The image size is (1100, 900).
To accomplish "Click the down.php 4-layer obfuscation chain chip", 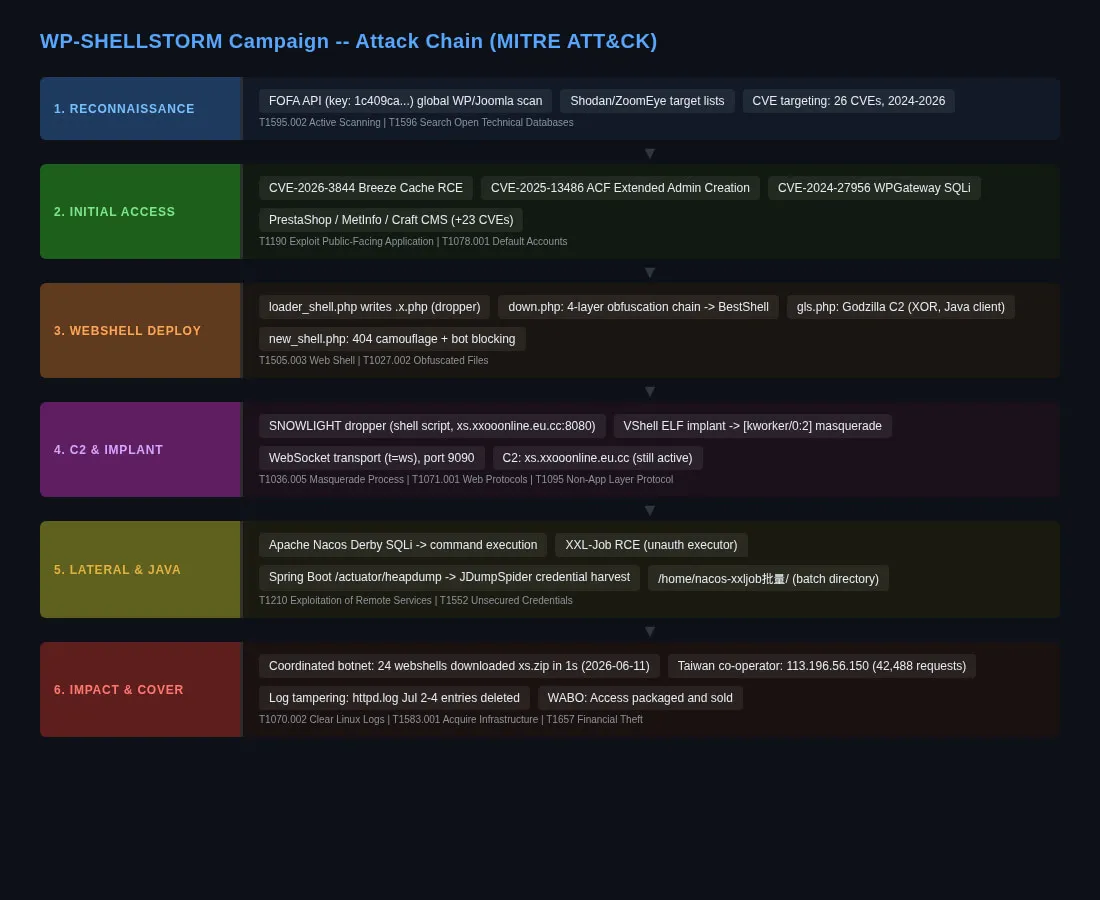I will pyautogui.click(x=638, y=307).
